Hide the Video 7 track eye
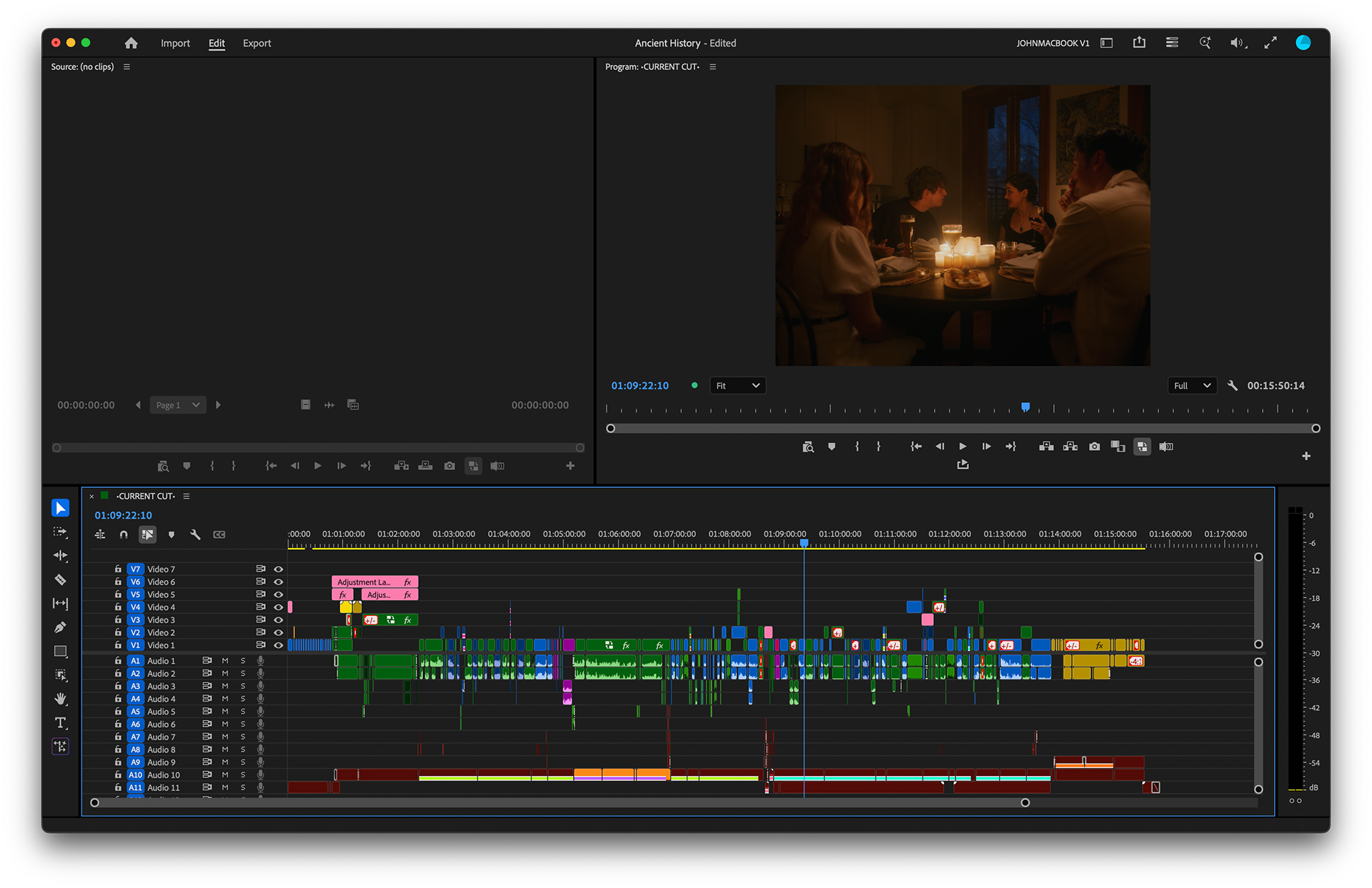1372x888 pixels. point(279,569)
